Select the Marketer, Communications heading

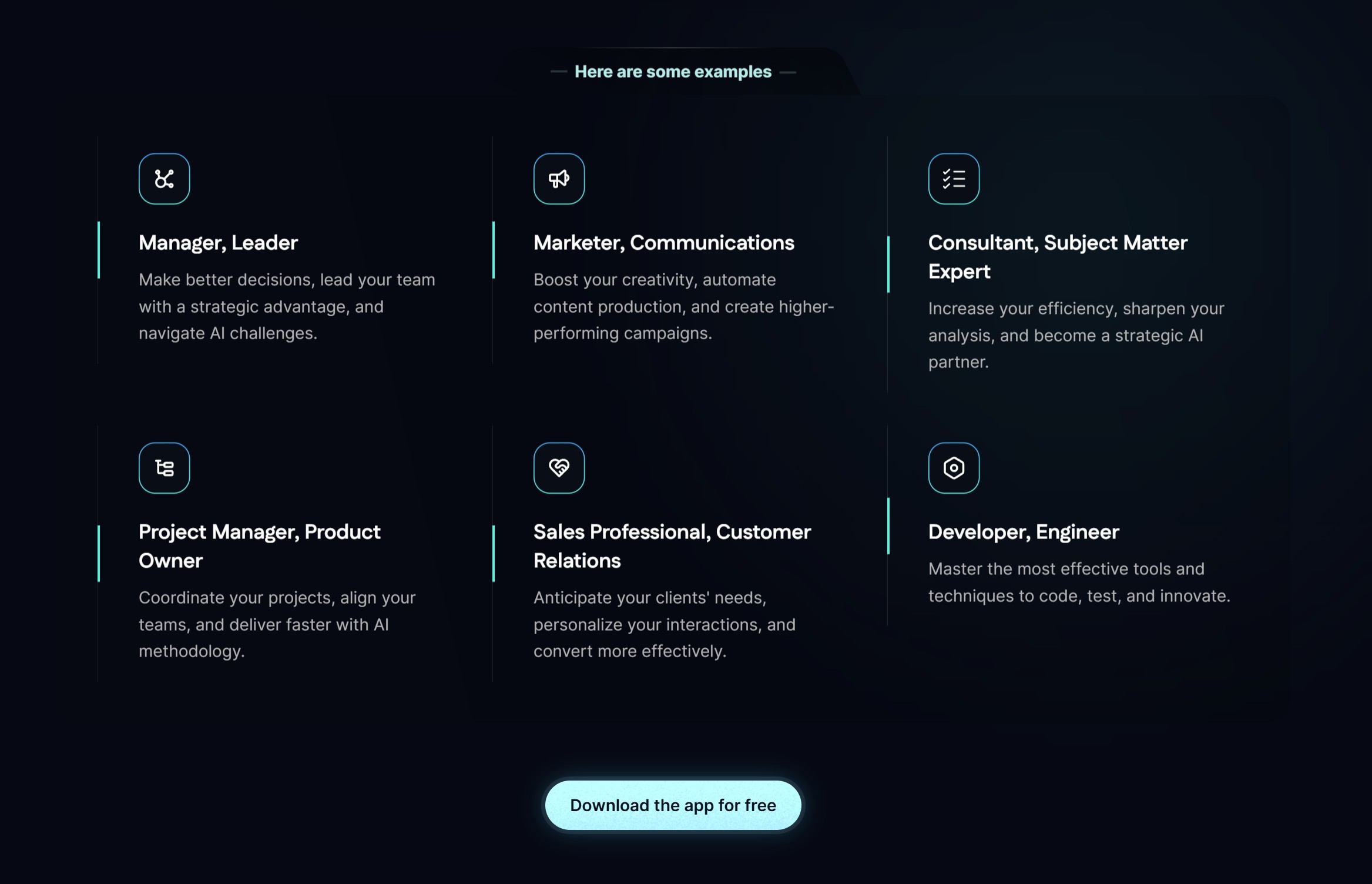point(663,242)
